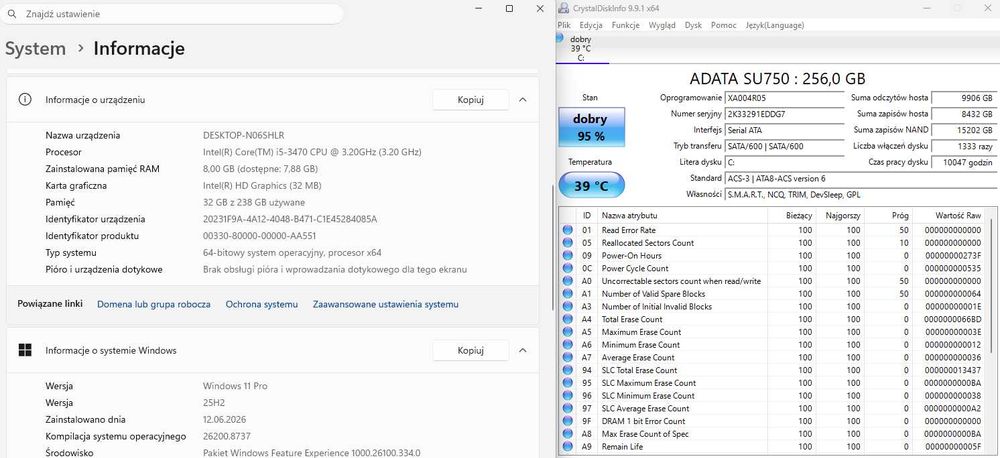The height and width of the screenshot is (458, 1000).
Task: Click the status orb for SLC Maximum Erase Count
Action: point(568,383)
